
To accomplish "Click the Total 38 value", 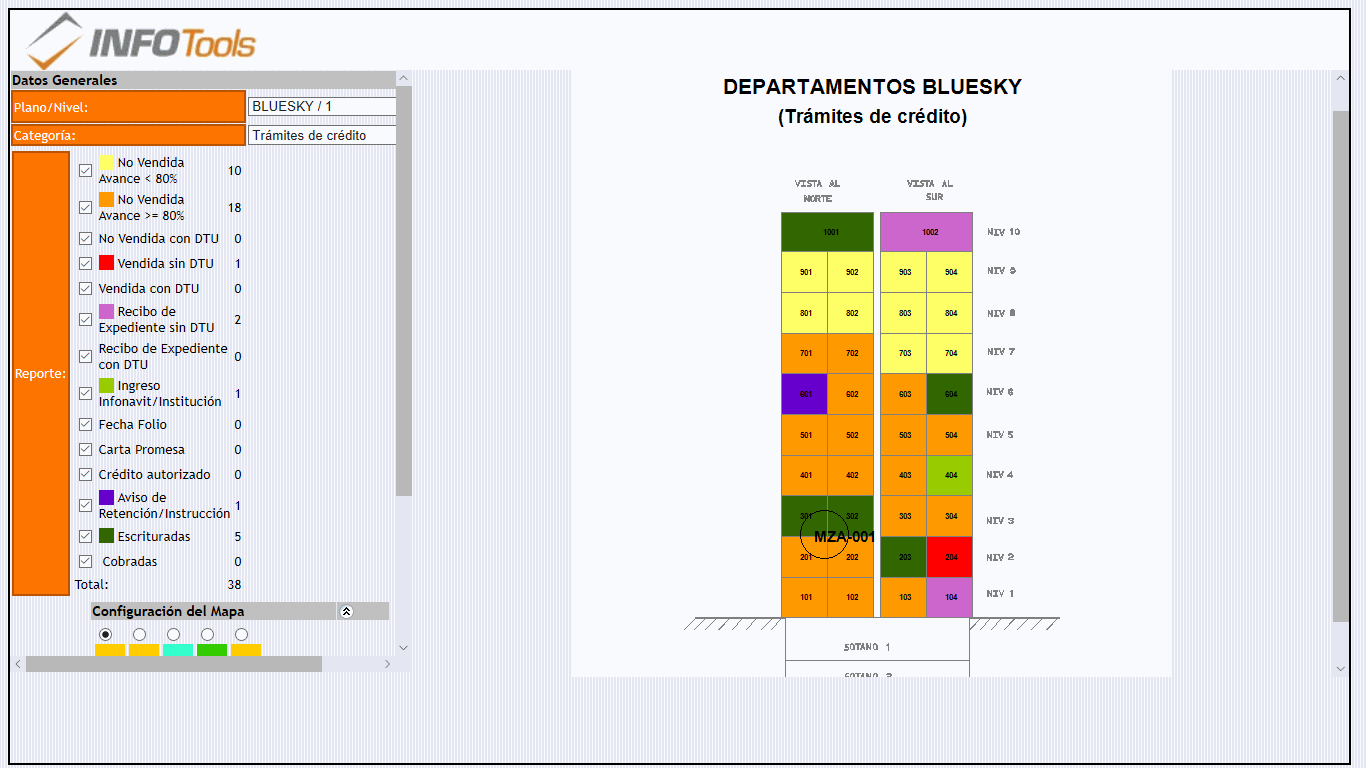I will pyautogui.click(x=234, y=585).
